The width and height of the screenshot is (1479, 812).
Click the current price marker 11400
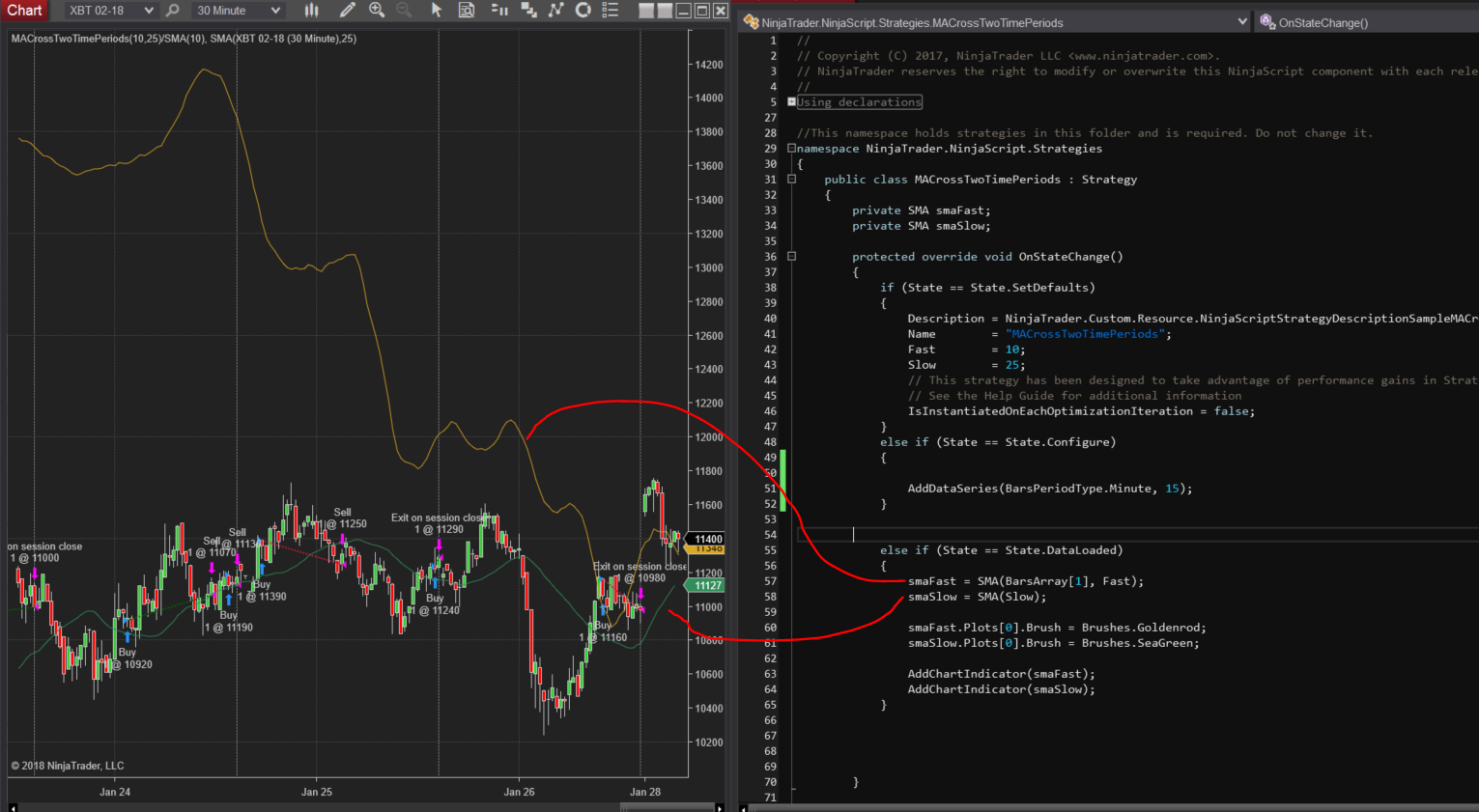click(706, 539)
